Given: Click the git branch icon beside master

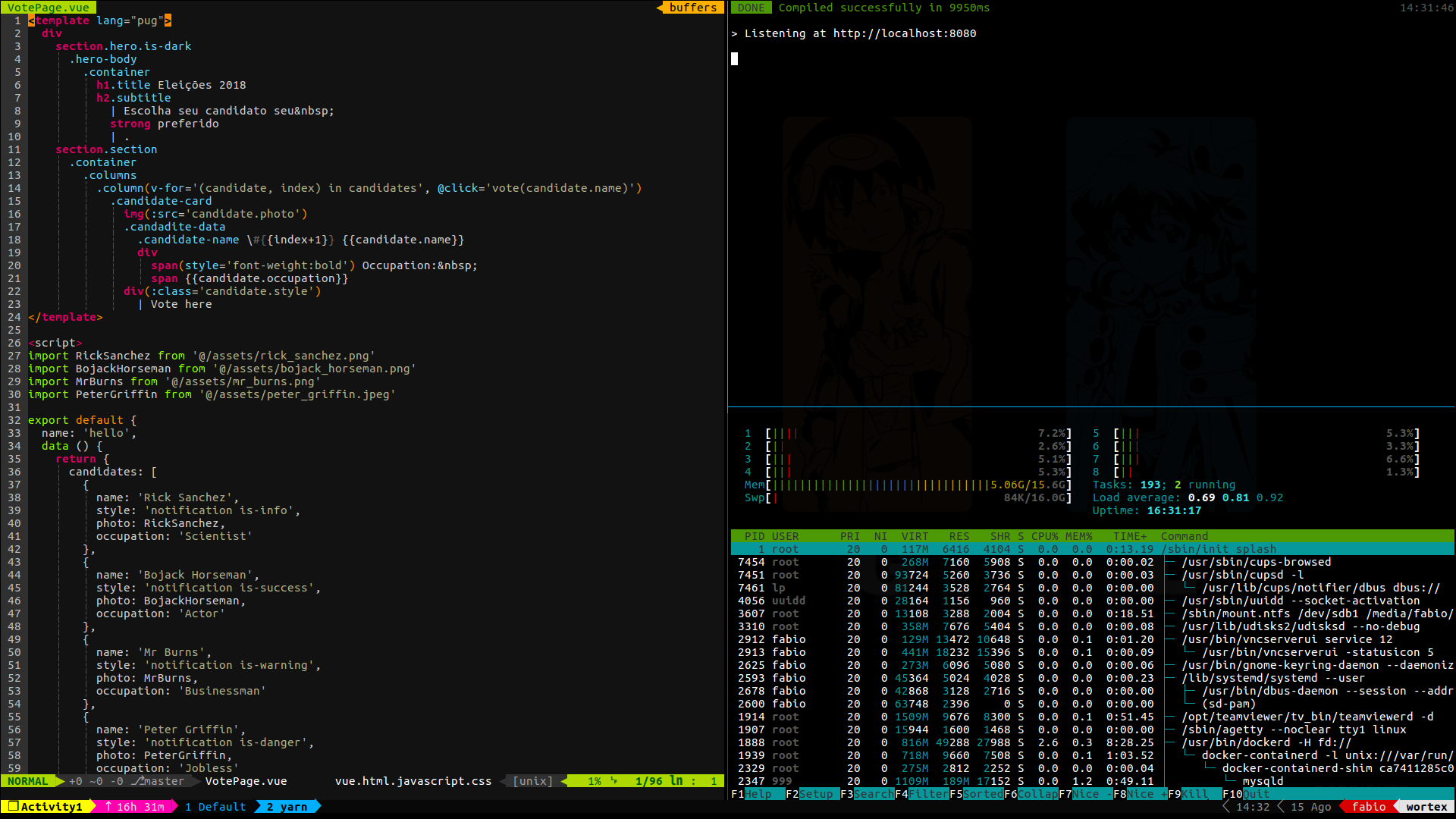Looking at the screenshot, I should tap(137, 781).
